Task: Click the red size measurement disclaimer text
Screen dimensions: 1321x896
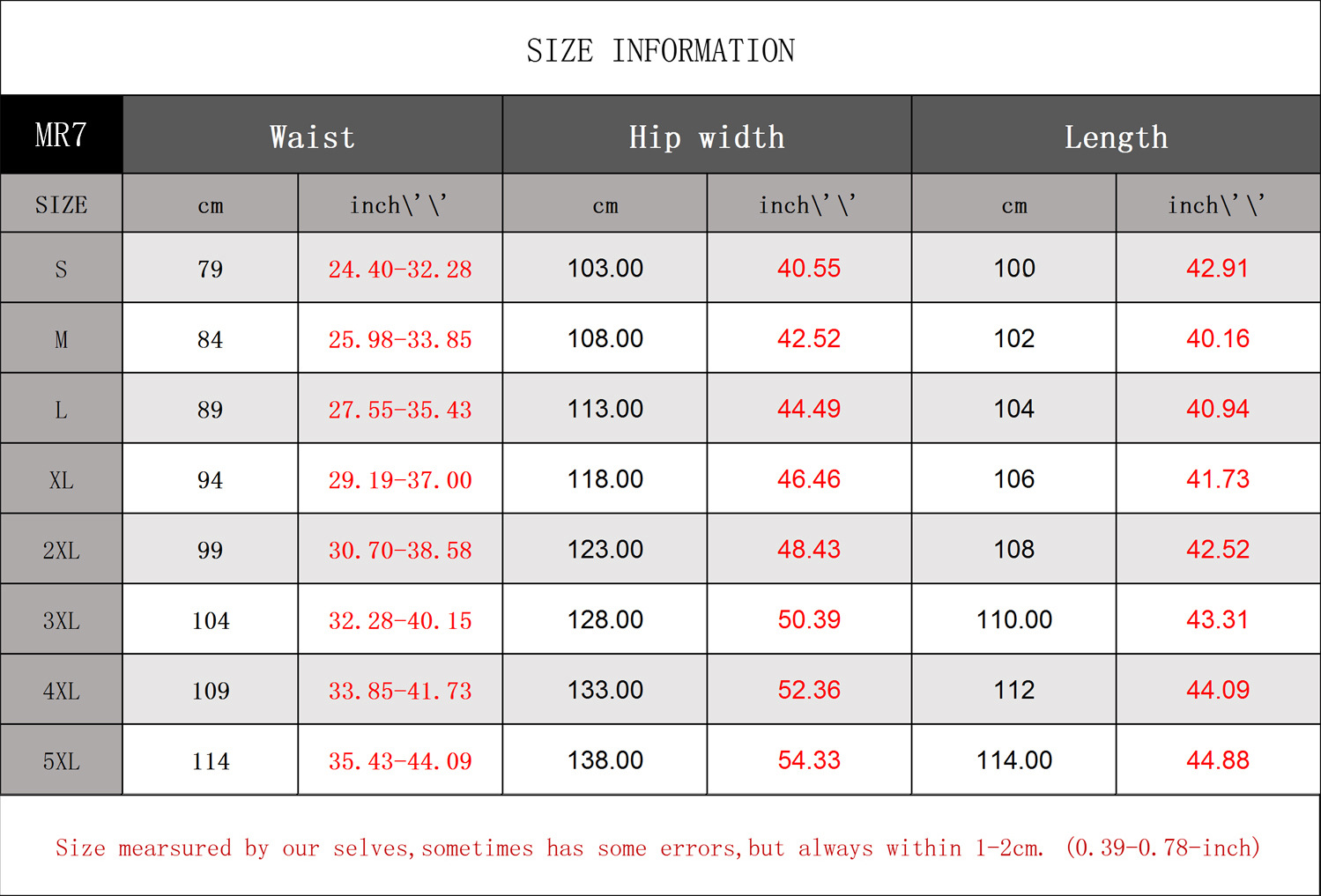Action: click(657, 848)
